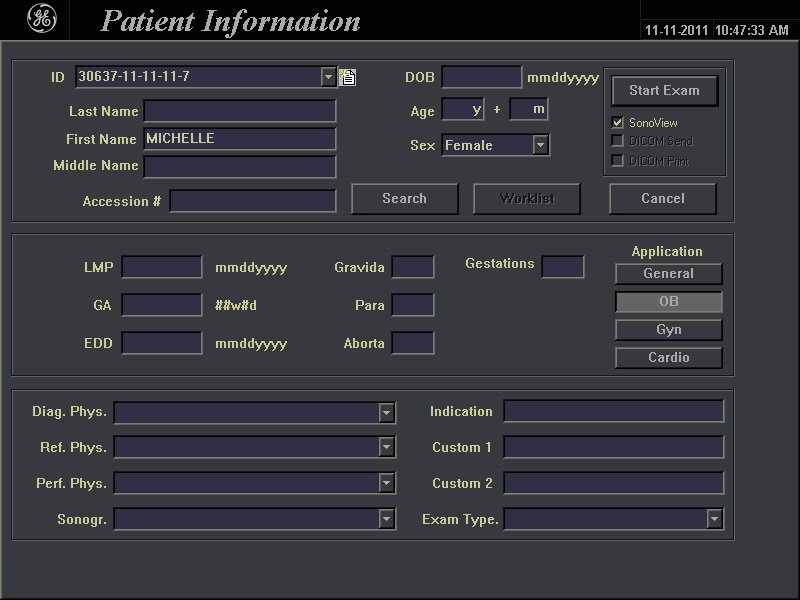This screenshot has width=800, height=600.
Task: Click the GE logo icon
Action: point(42,20)
